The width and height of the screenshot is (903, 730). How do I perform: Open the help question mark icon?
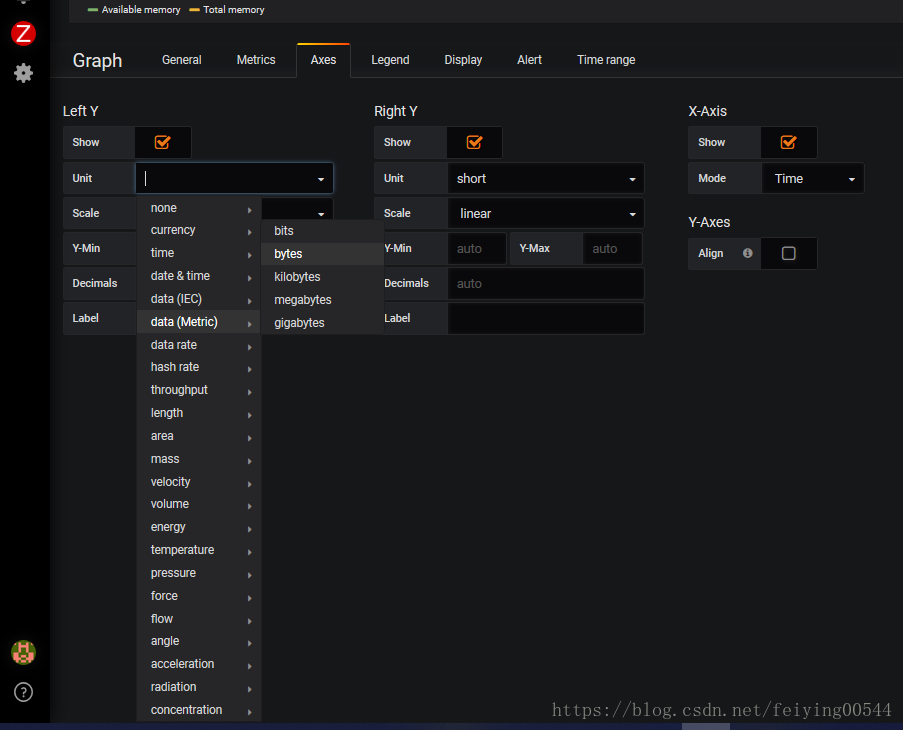pos(24,692)
